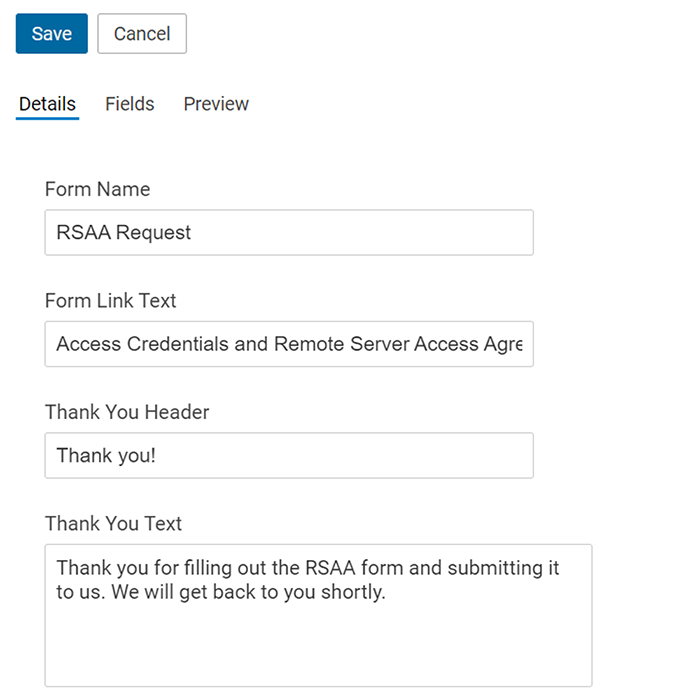The image size is (700, 700).
Task: Click the Cancel button
Action: coord(142,33)
